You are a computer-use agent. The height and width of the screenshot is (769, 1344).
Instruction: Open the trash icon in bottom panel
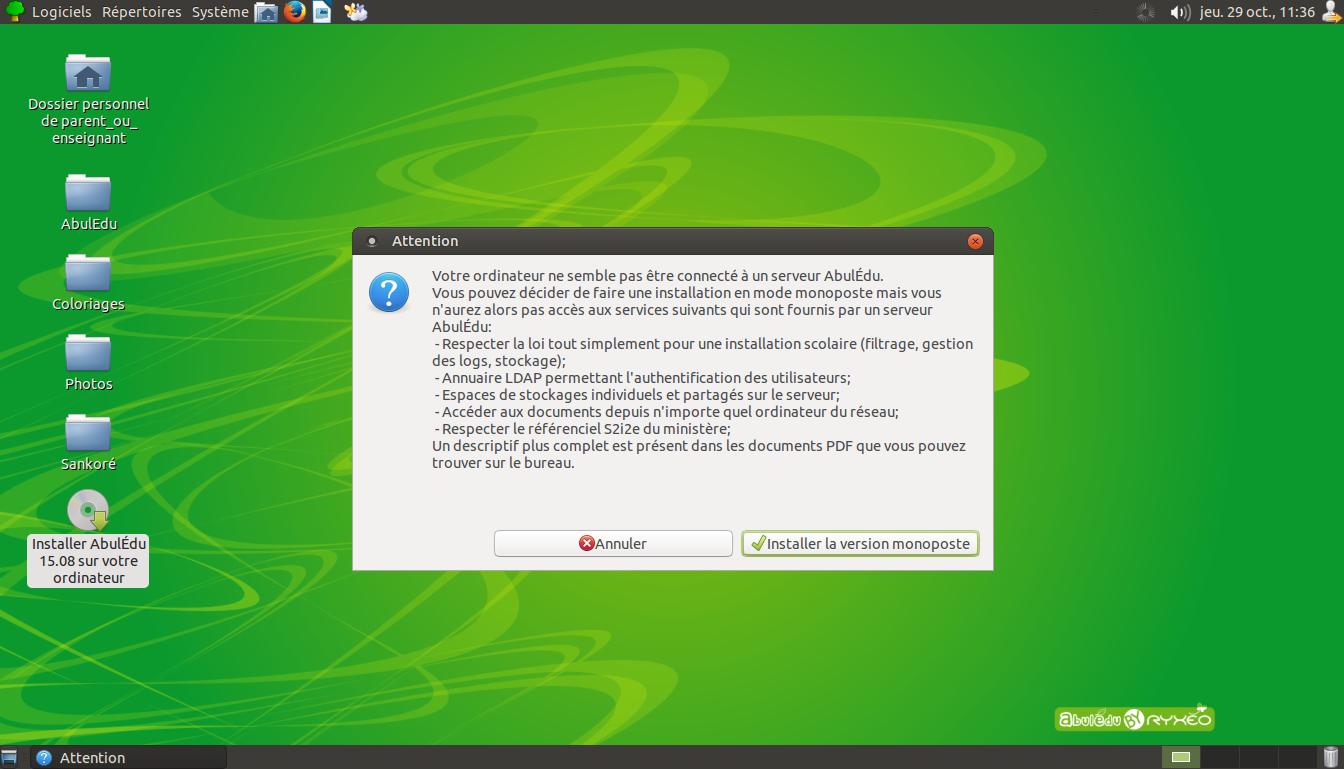[x=1330, y=757]
